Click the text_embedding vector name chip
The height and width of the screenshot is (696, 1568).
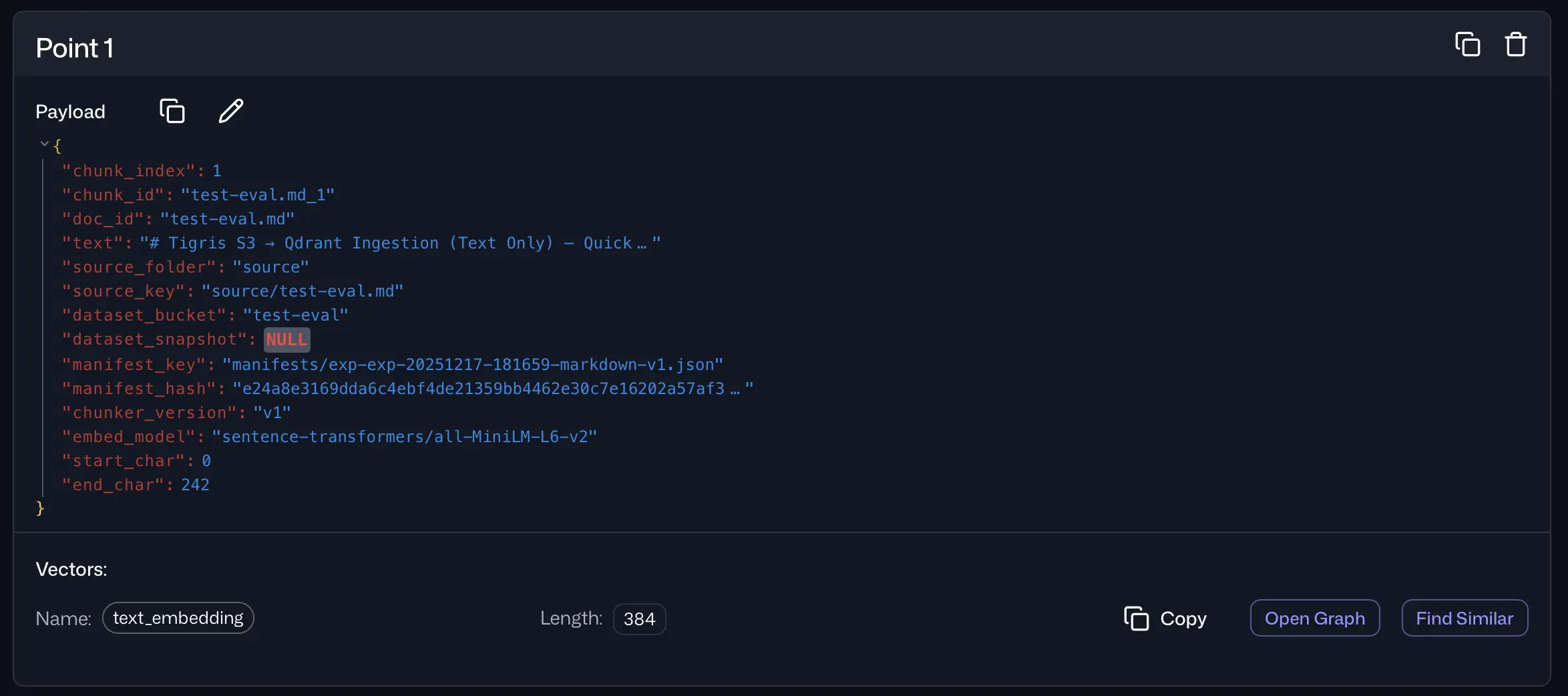(178, 619)
